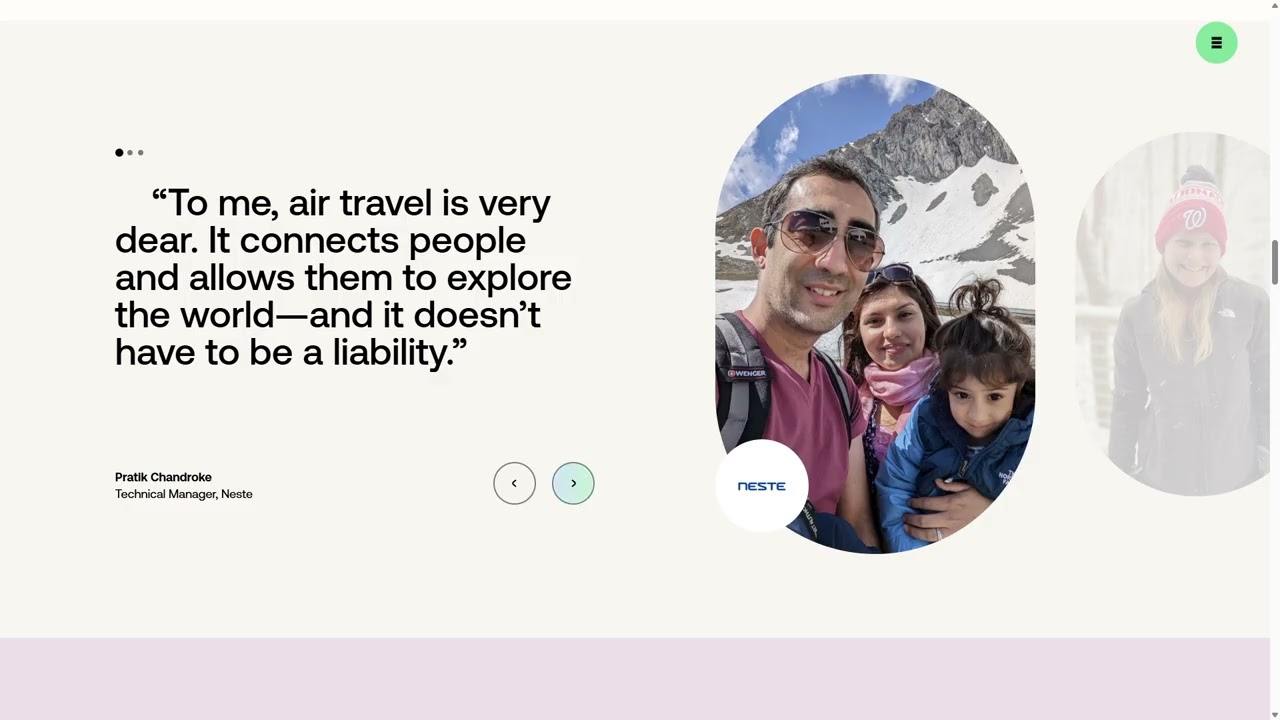This screenshot has height=720, width=1280.
Task: Go to the previous testimonial arrow
Action: point(514,483)
